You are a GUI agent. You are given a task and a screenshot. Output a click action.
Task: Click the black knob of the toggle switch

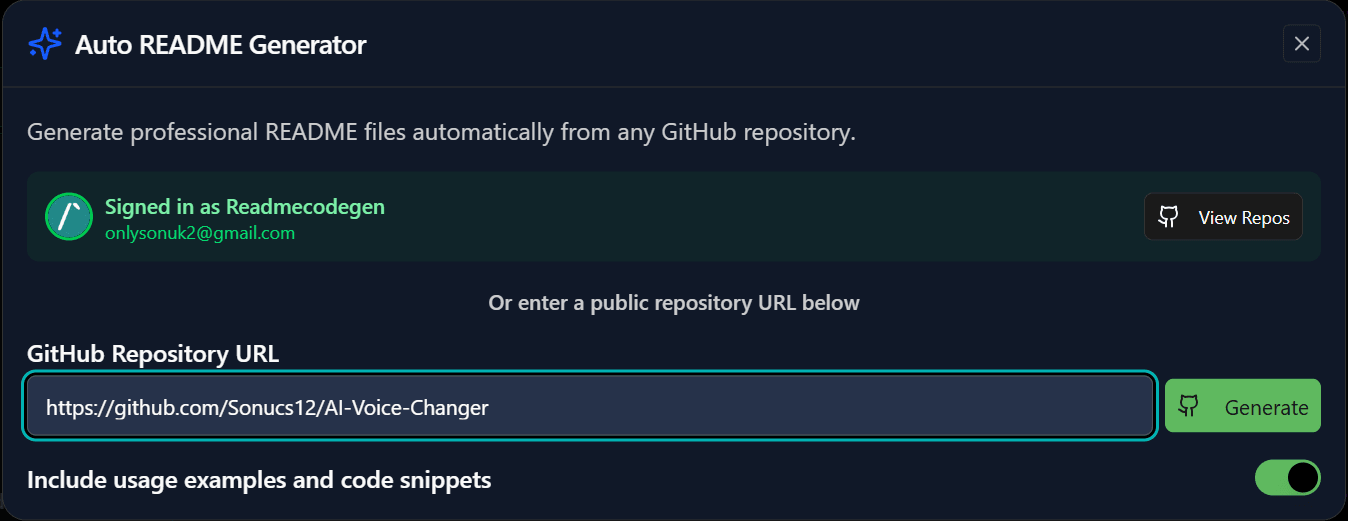click(x=1302, y=478)
